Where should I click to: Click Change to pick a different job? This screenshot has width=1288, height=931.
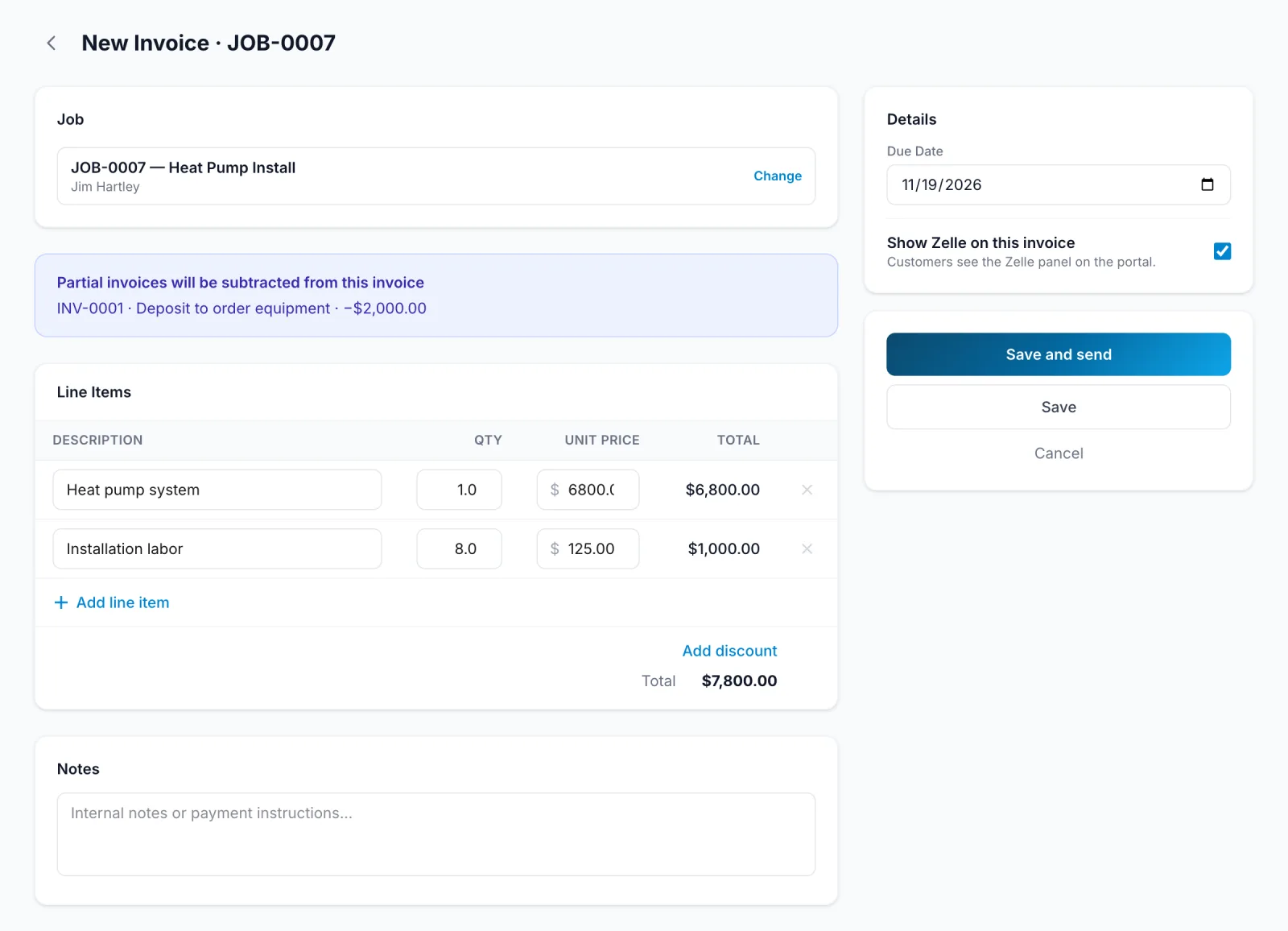click(x=777, y=176)
